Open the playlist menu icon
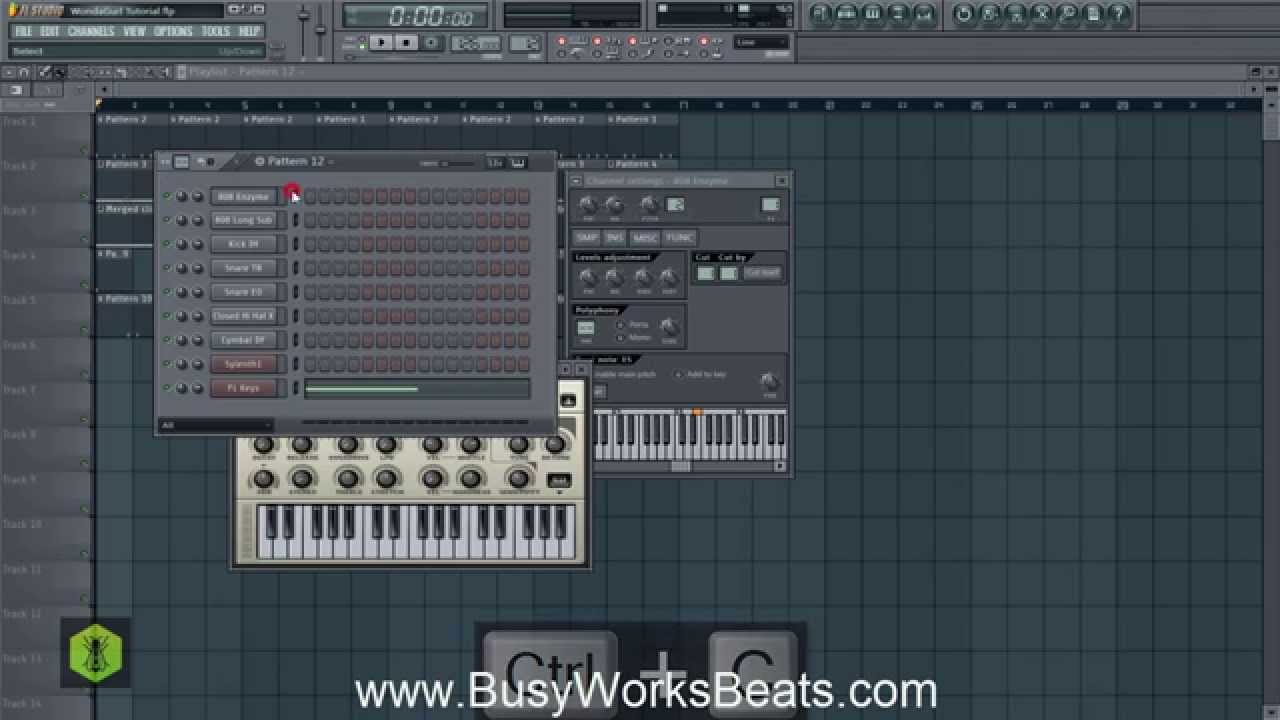The height and width of the screenshot is (720, 1280). (x=8, y=72)
